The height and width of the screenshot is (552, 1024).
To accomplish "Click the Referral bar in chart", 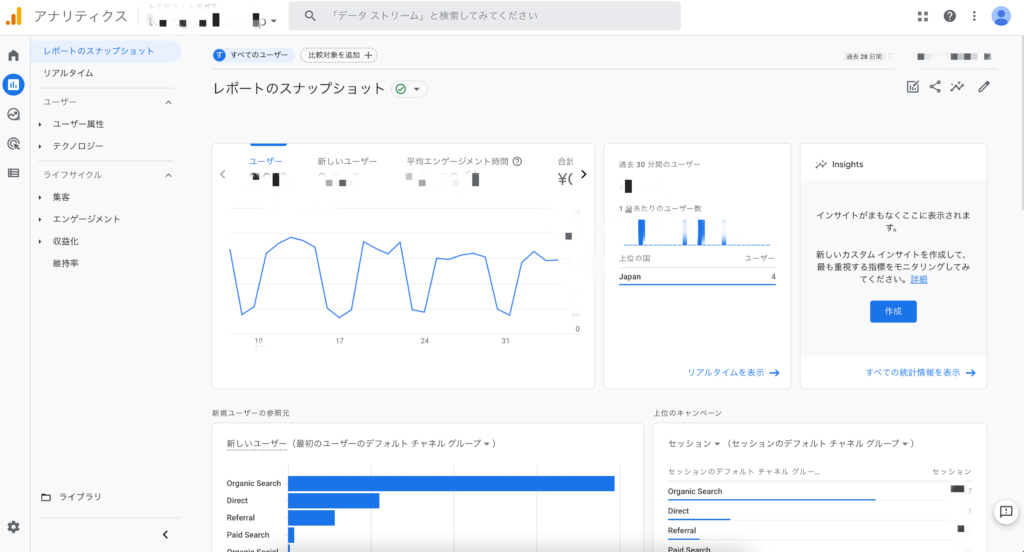I will (x=312, y=517).
